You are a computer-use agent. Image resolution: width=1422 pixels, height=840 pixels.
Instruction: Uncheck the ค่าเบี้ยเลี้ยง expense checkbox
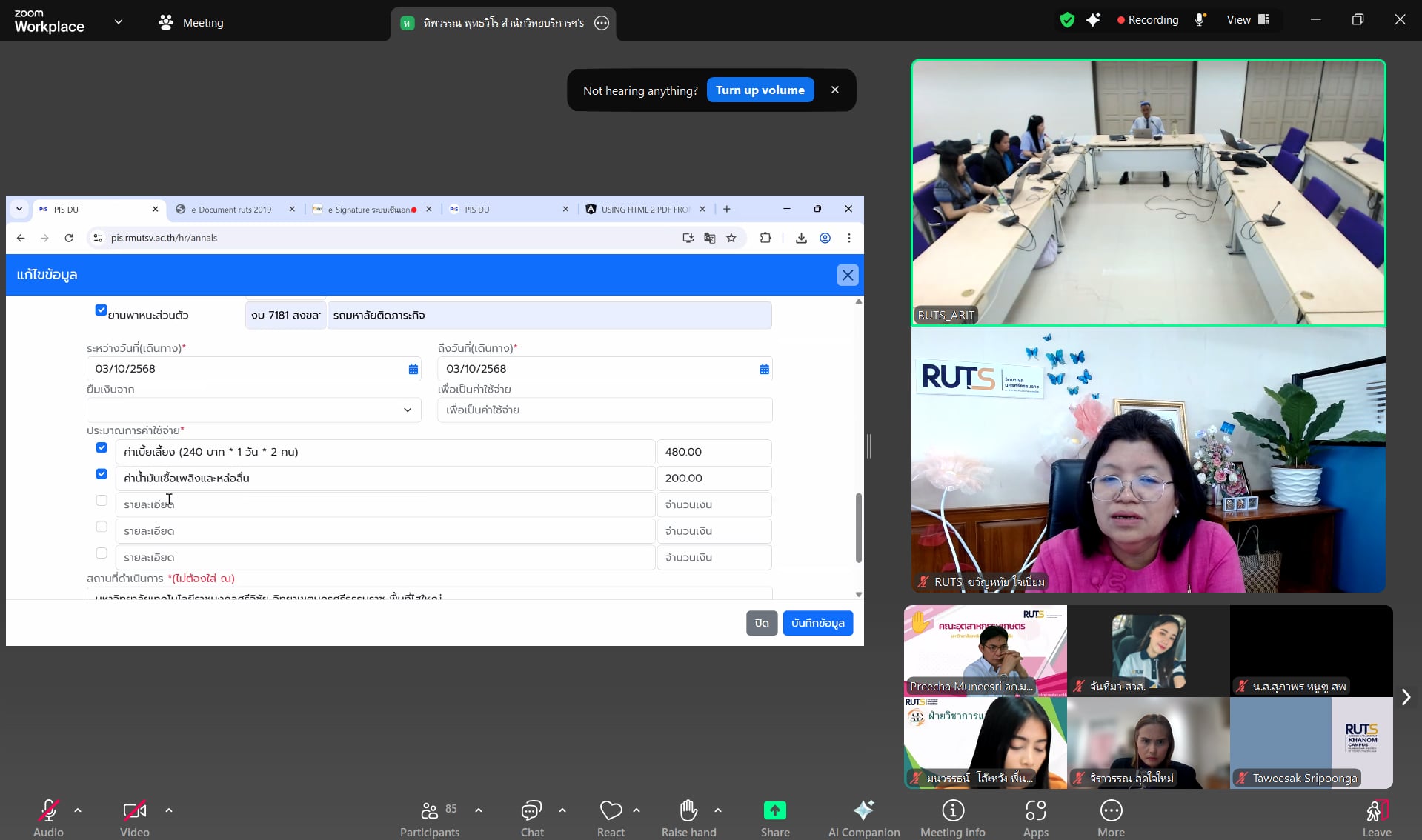(102, 448)
